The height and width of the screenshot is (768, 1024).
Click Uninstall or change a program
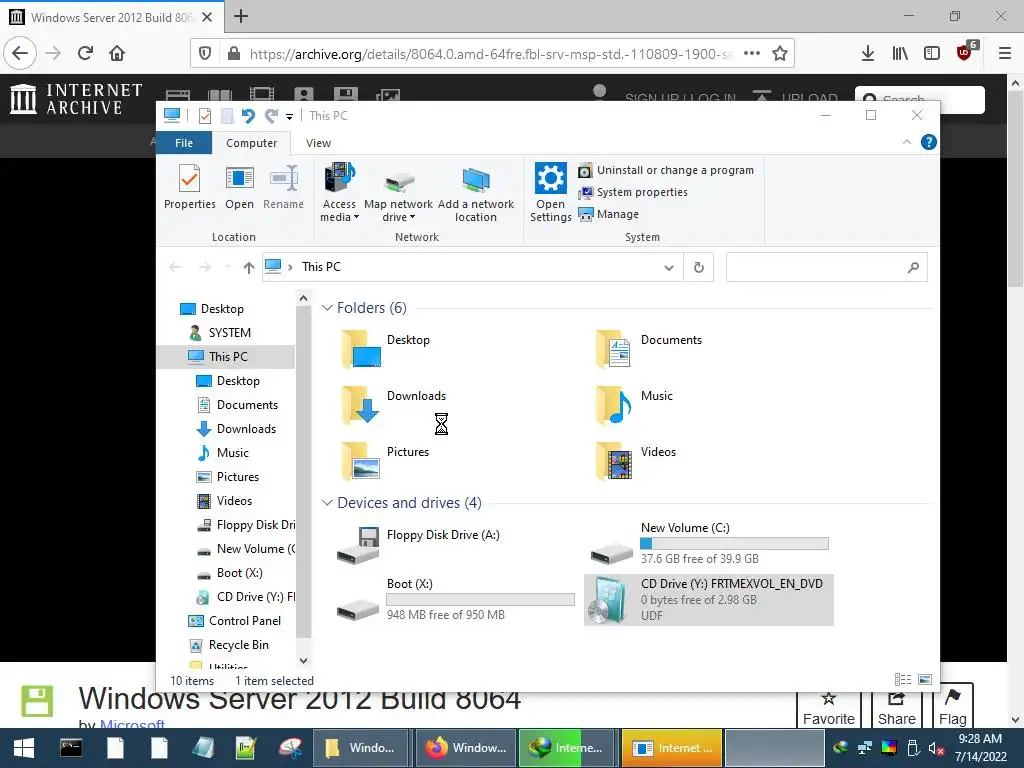pos(666,170)
